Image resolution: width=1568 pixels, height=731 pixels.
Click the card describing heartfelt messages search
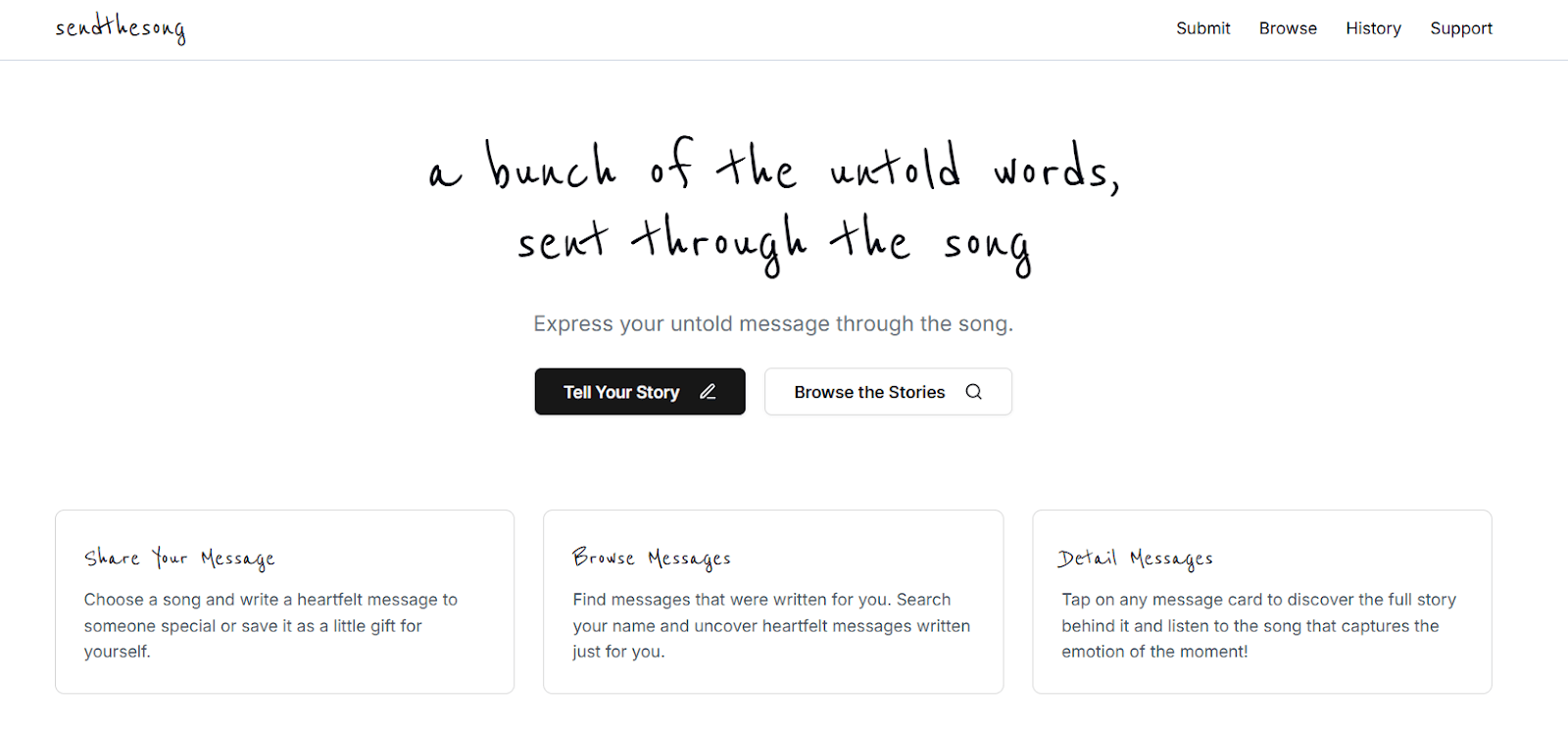[x=773, y=625]
